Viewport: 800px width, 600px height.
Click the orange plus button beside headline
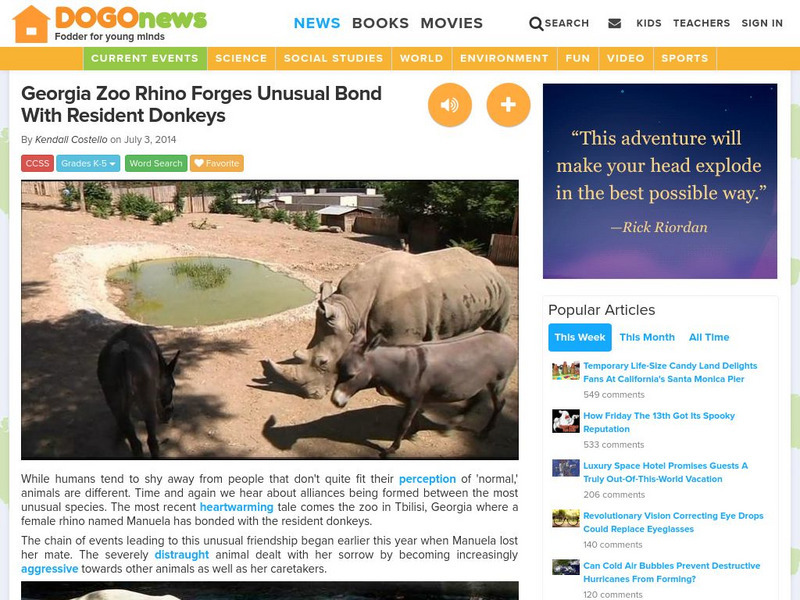click(508, 105)
